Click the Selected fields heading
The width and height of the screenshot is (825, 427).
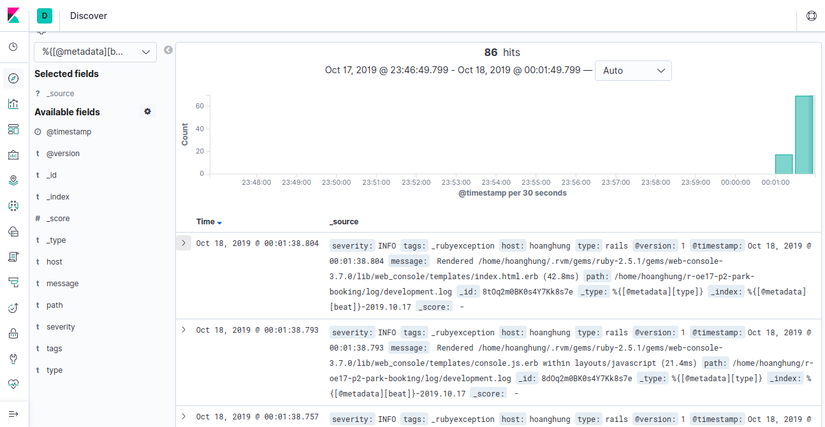coord(66,74)
